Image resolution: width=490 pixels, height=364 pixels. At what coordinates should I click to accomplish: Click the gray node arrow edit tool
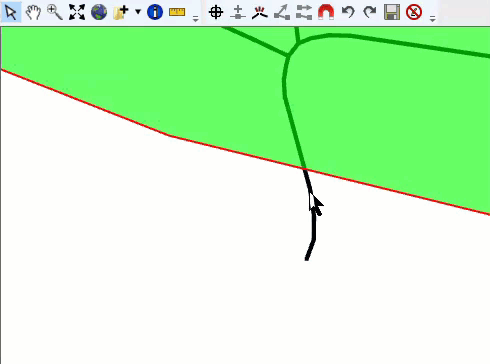pyautogui.click(x=282, y=13)
